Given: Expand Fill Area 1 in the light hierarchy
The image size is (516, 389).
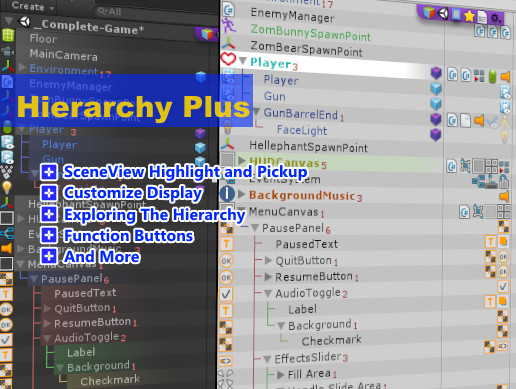Looking at the screenshot, I should point(281,375).
